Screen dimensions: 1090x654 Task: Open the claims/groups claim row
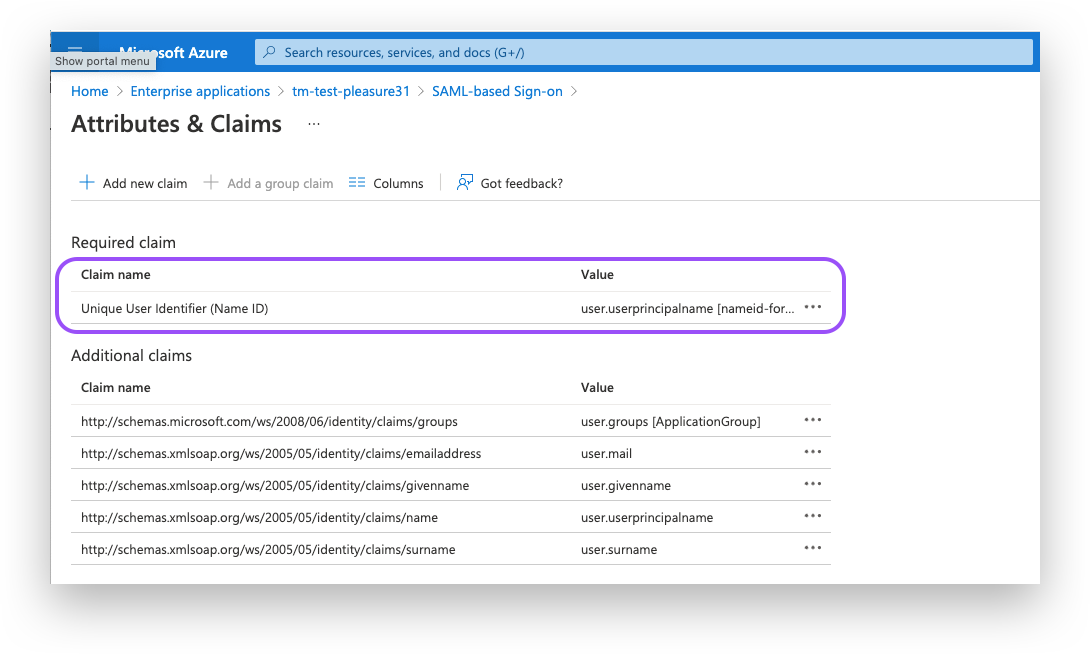[x=269, y=421]
